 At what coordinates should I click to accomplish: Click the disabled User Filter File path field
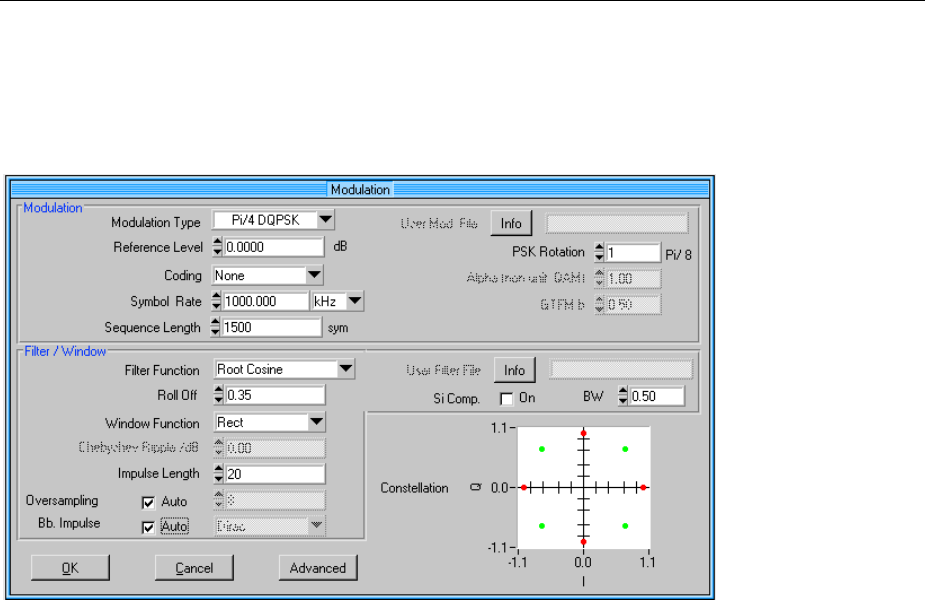pyautogui.click(x=621, y=369)
